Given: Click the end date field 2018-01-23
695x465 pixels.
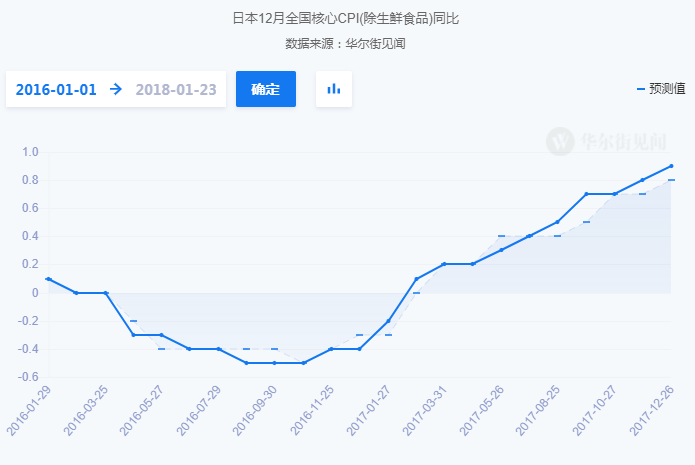Looking at the screenshot, I should point(176,90).
